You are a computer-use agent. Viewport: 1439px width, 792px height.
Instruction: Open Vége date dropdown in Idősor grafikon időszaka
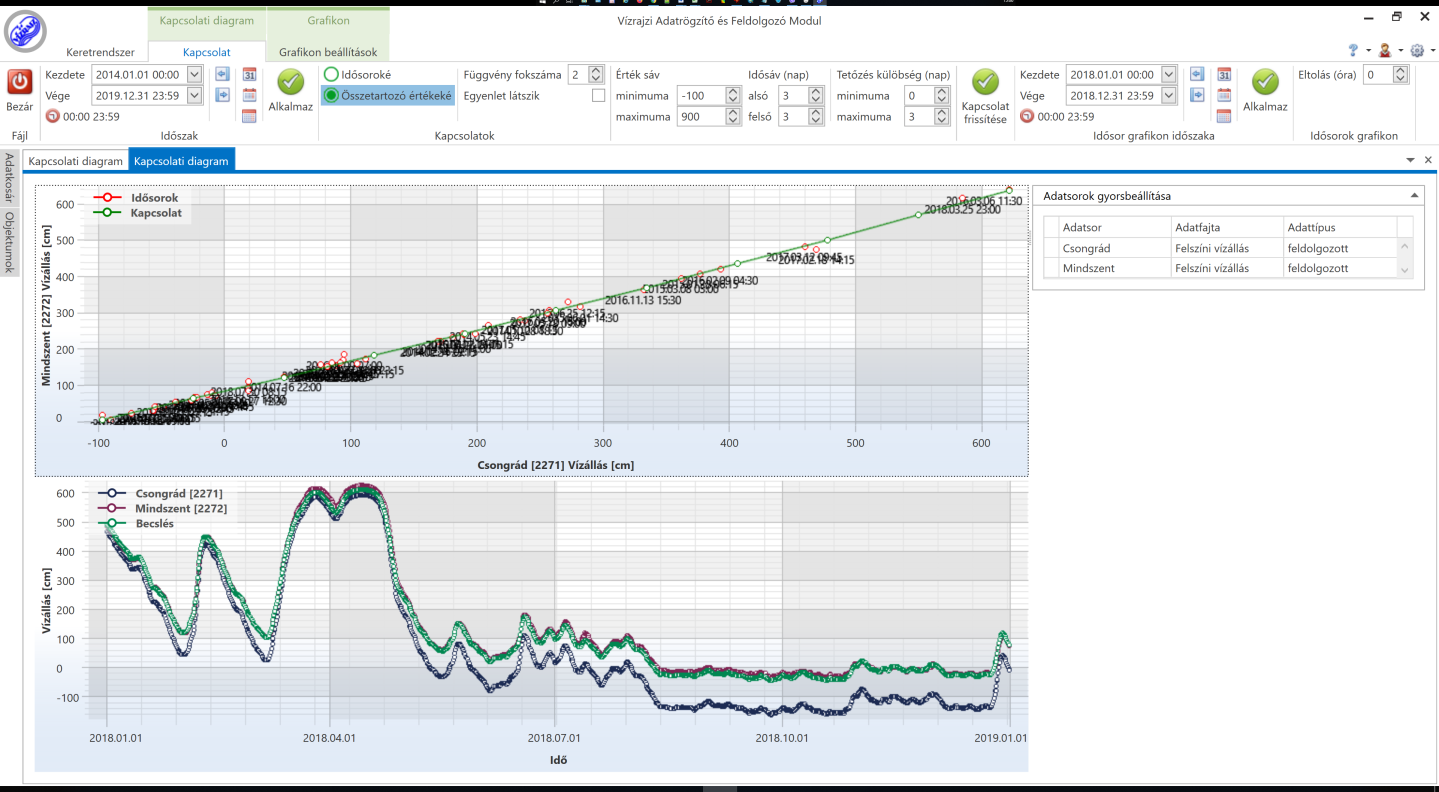click(x=1168, y=95)
